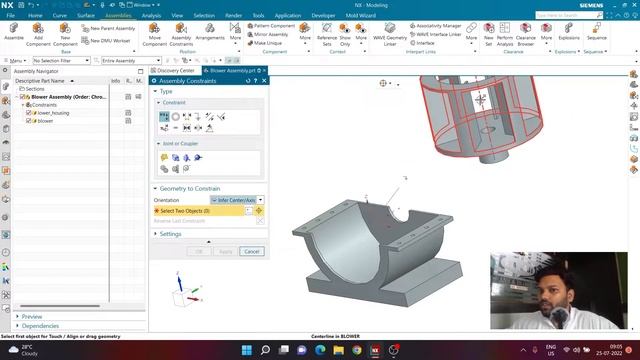Open Arrangements from the Position group

210,32
